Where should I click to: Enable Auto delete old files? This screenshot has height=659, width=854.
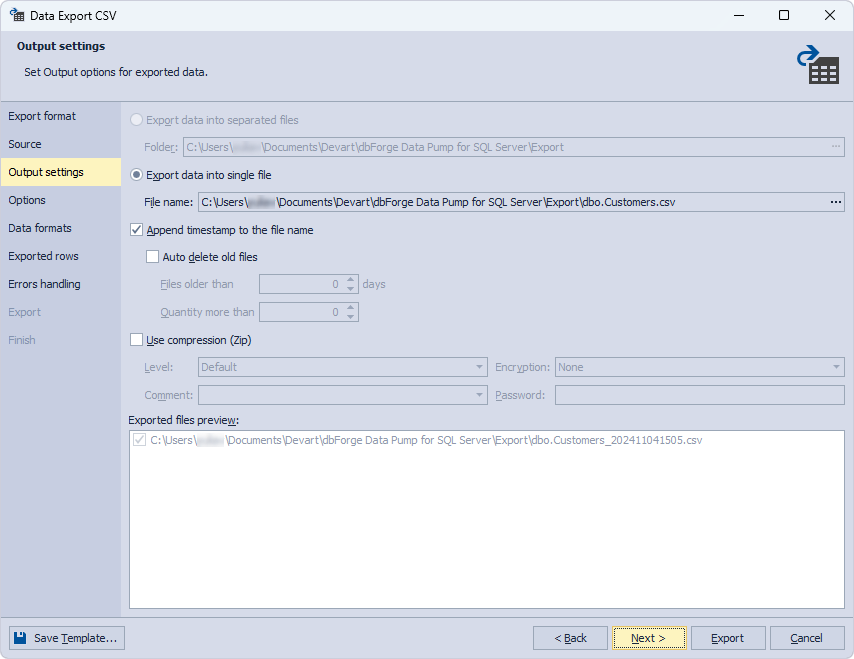click(152, 257)
